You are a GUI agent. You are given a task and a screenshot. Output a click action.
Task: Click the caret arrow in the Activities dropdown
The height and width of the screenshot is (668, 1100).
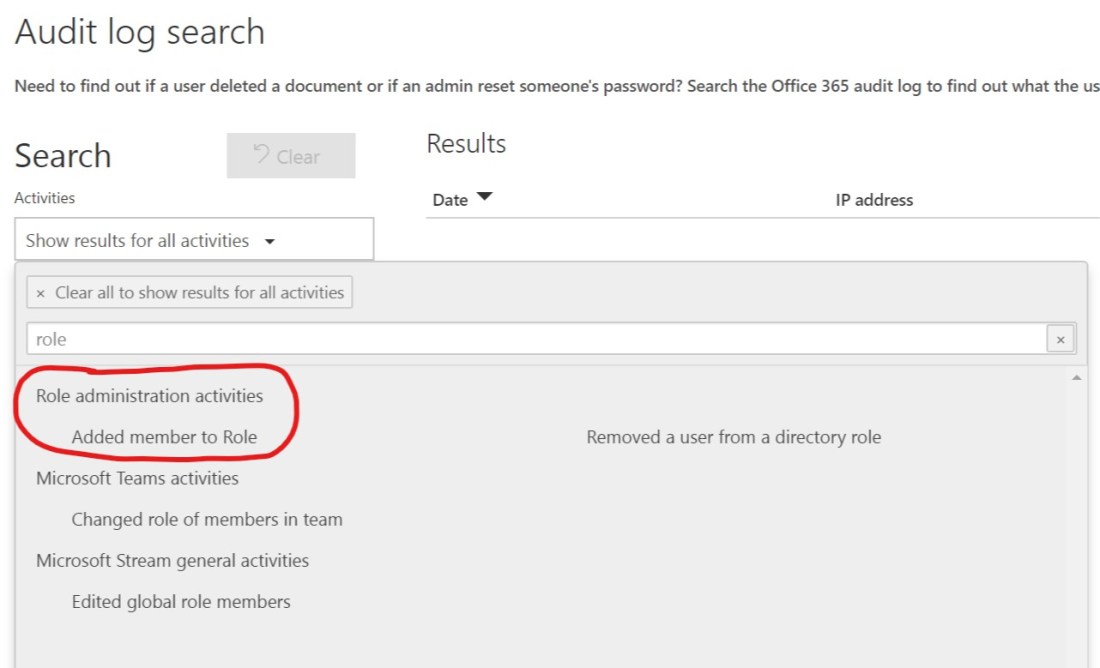coord(270,241)
